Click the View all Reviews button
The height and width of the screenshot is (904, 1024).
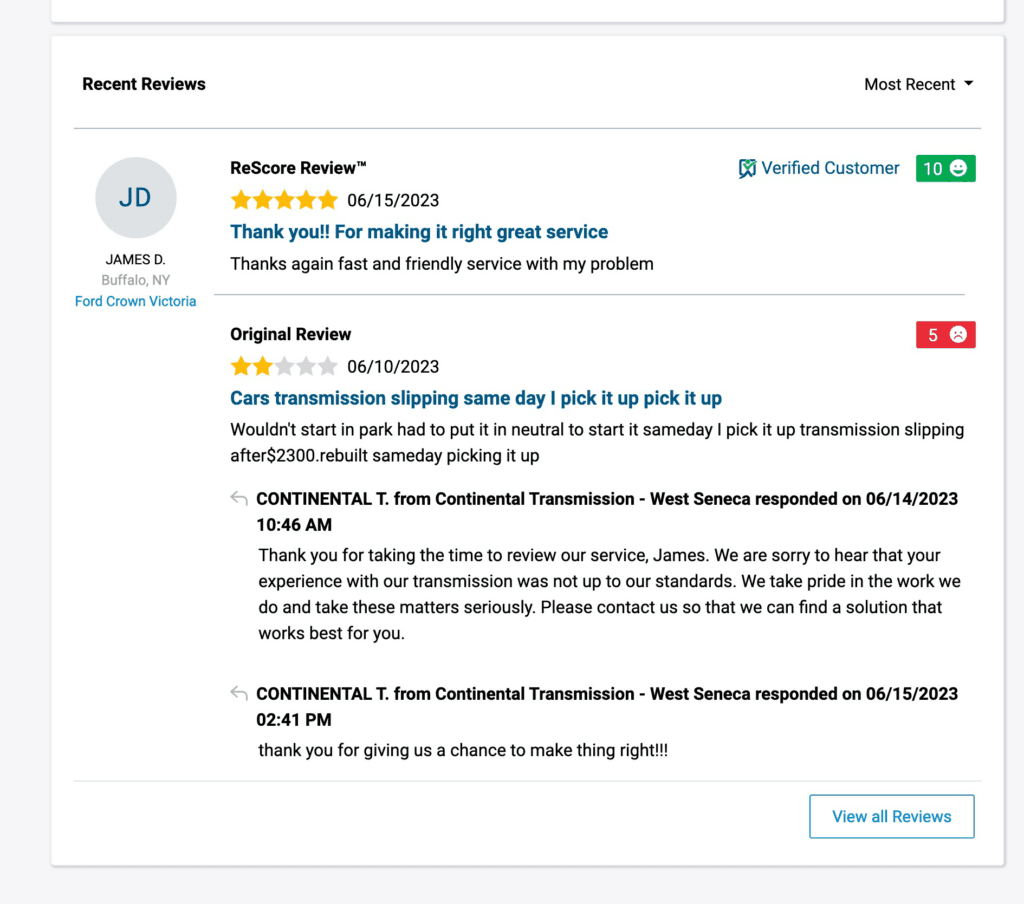tap(891, 816)
